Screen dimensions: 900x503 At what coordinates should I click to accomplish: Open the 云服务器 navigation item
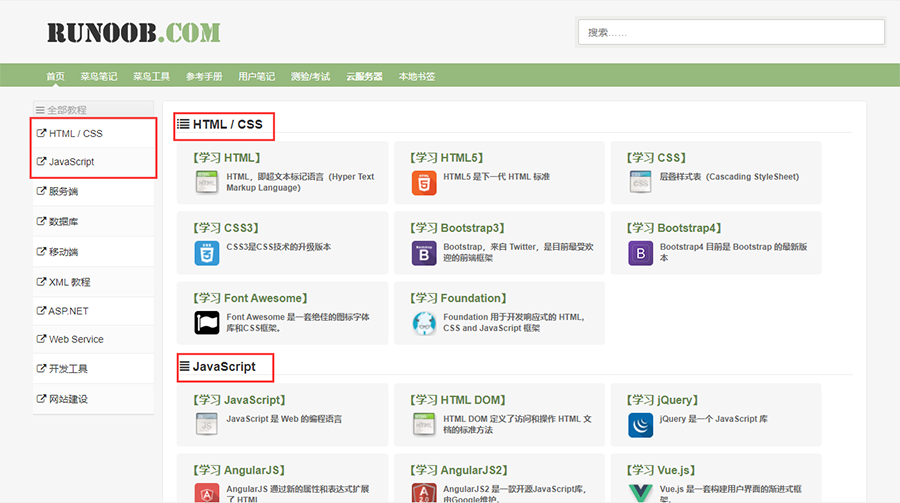point(364,76)
